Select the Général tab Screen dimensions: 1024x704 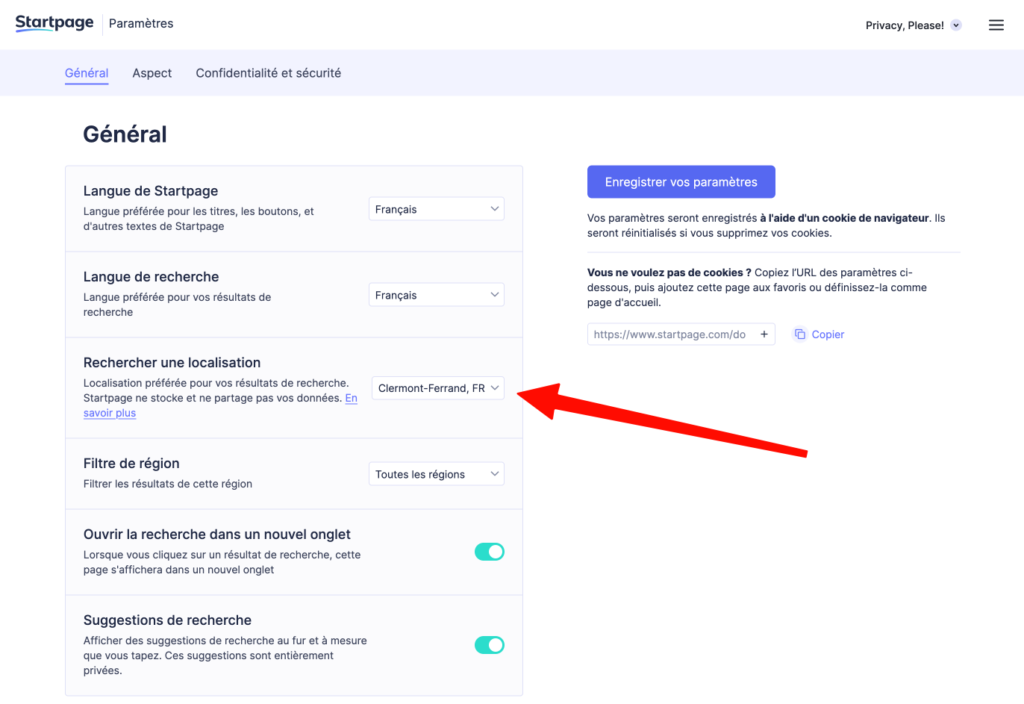(x=86, y=73)
